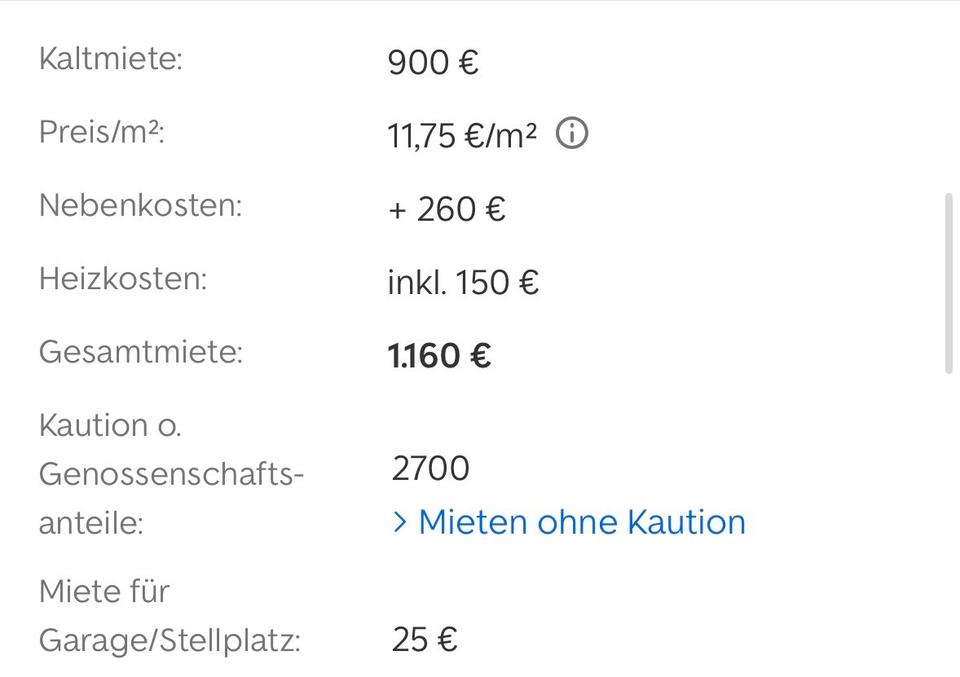Select the Preis/m² label
The width and height of the screenshot is (960, 677).
point(101,132)
